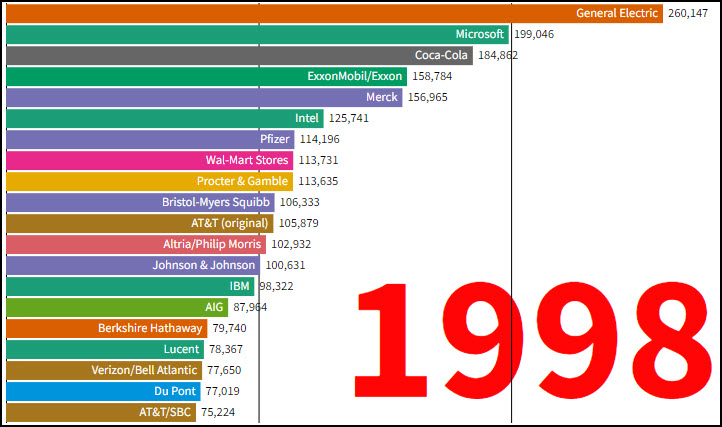Image resolution: width=722 pixels, height=427 pixels.
Task: Click the value 260,147
Action: coord(688,13)
